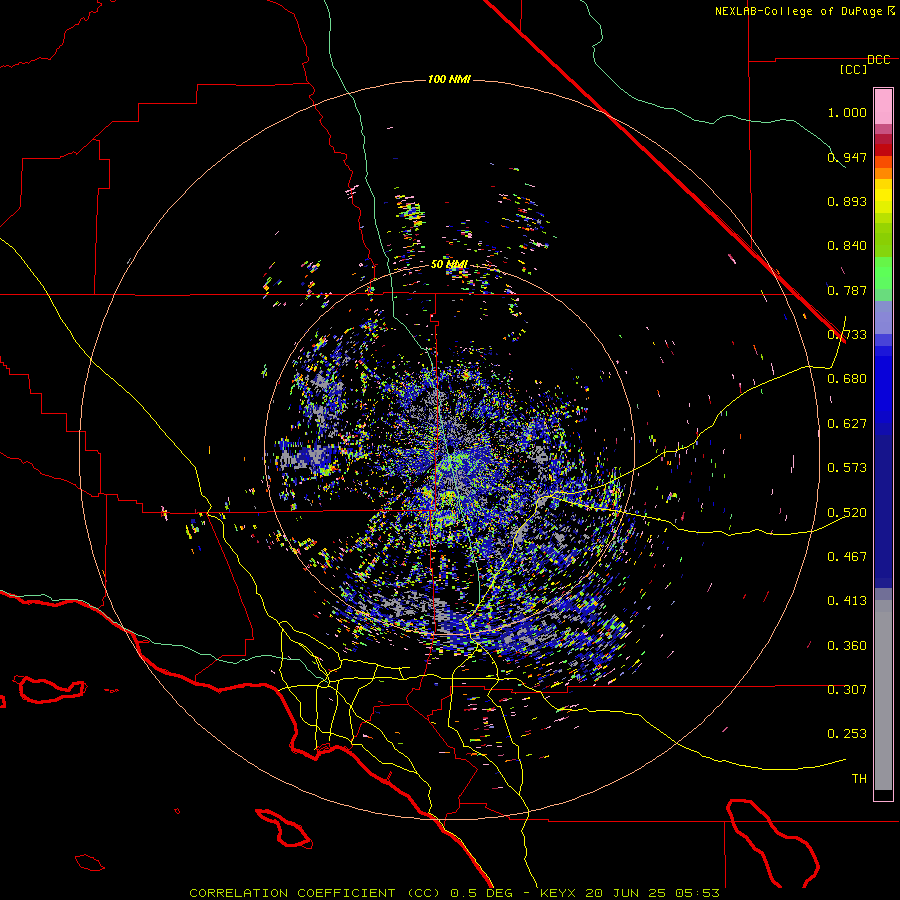Click the 100 NMI range ring label
This screenshot has width=900, height=900.
coord(449,79)
